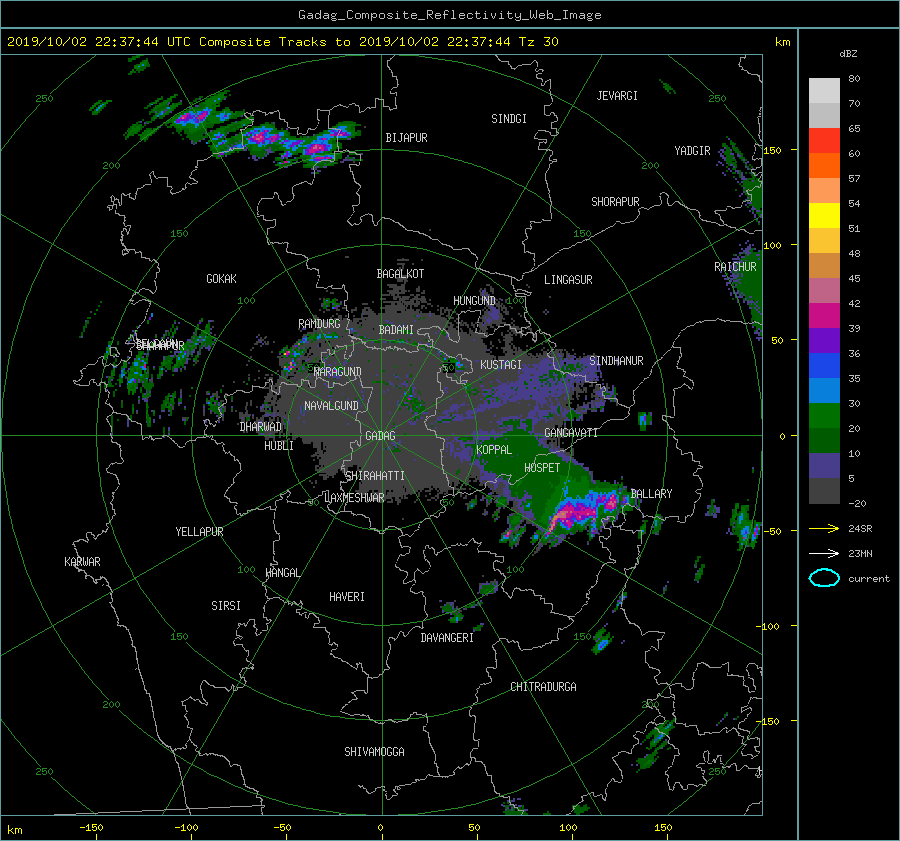
Task: Pick the yellow 51 dBZ color swatch
Action: coord(824,216)
